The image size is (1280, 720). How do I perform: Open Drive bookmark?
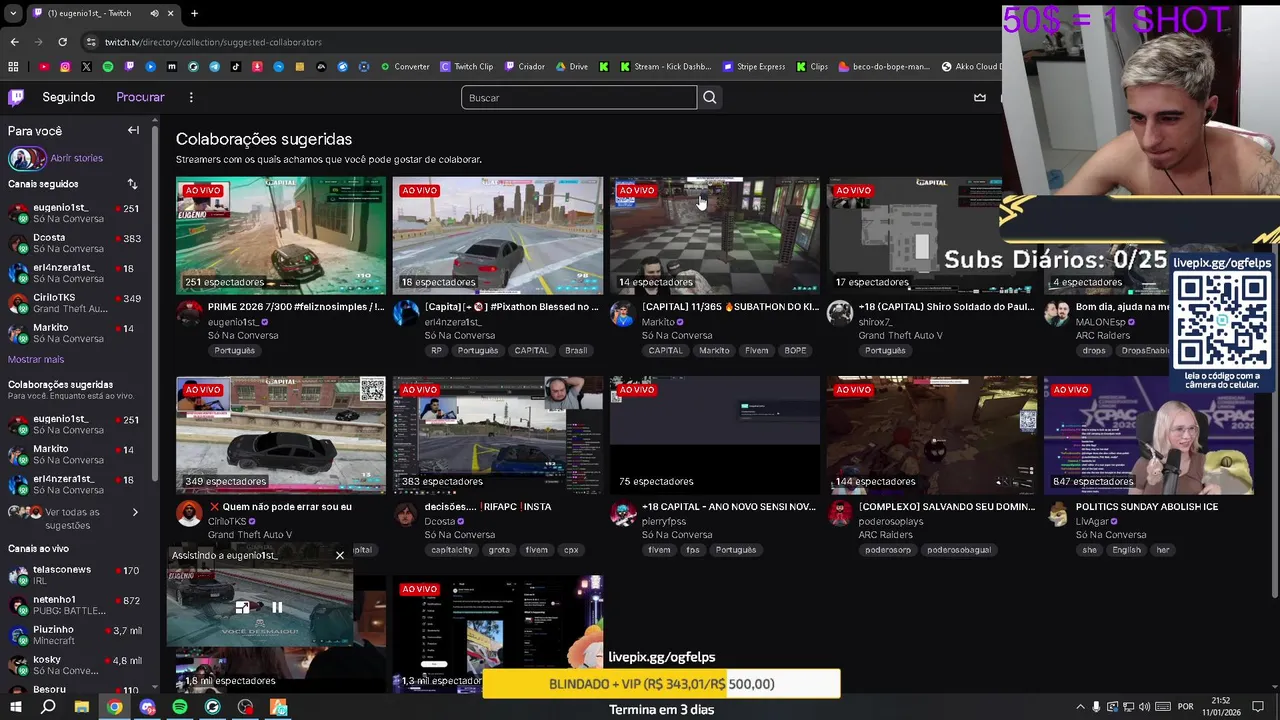pos(572,67)
